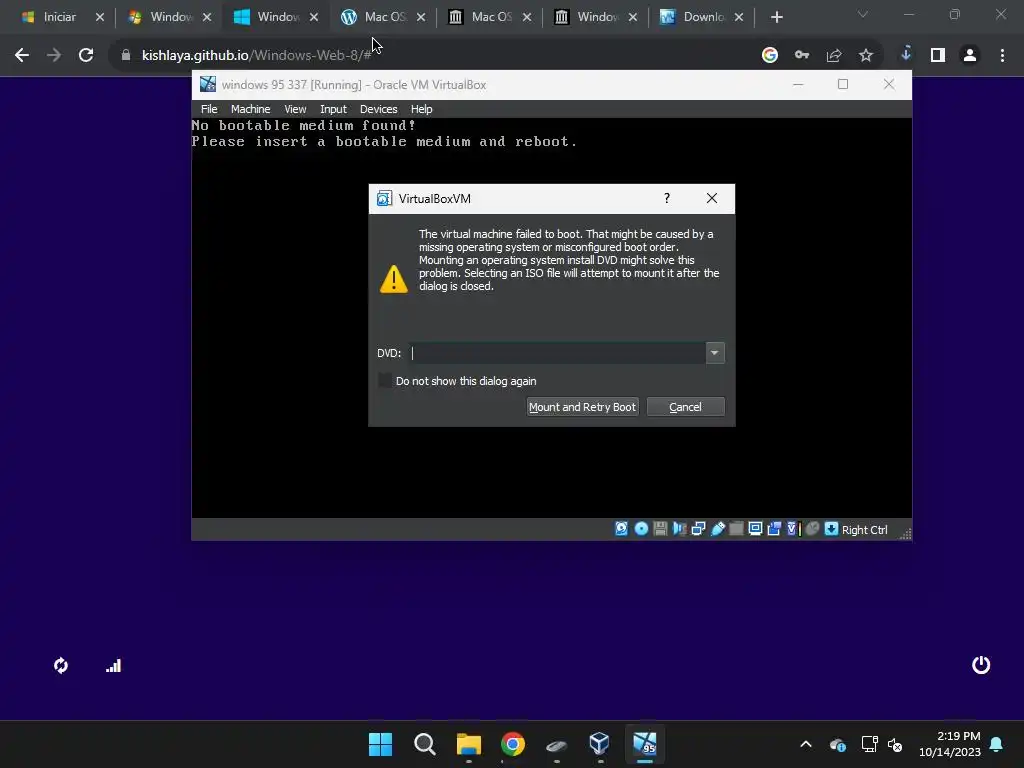Click the password key icon

(802, 56)
